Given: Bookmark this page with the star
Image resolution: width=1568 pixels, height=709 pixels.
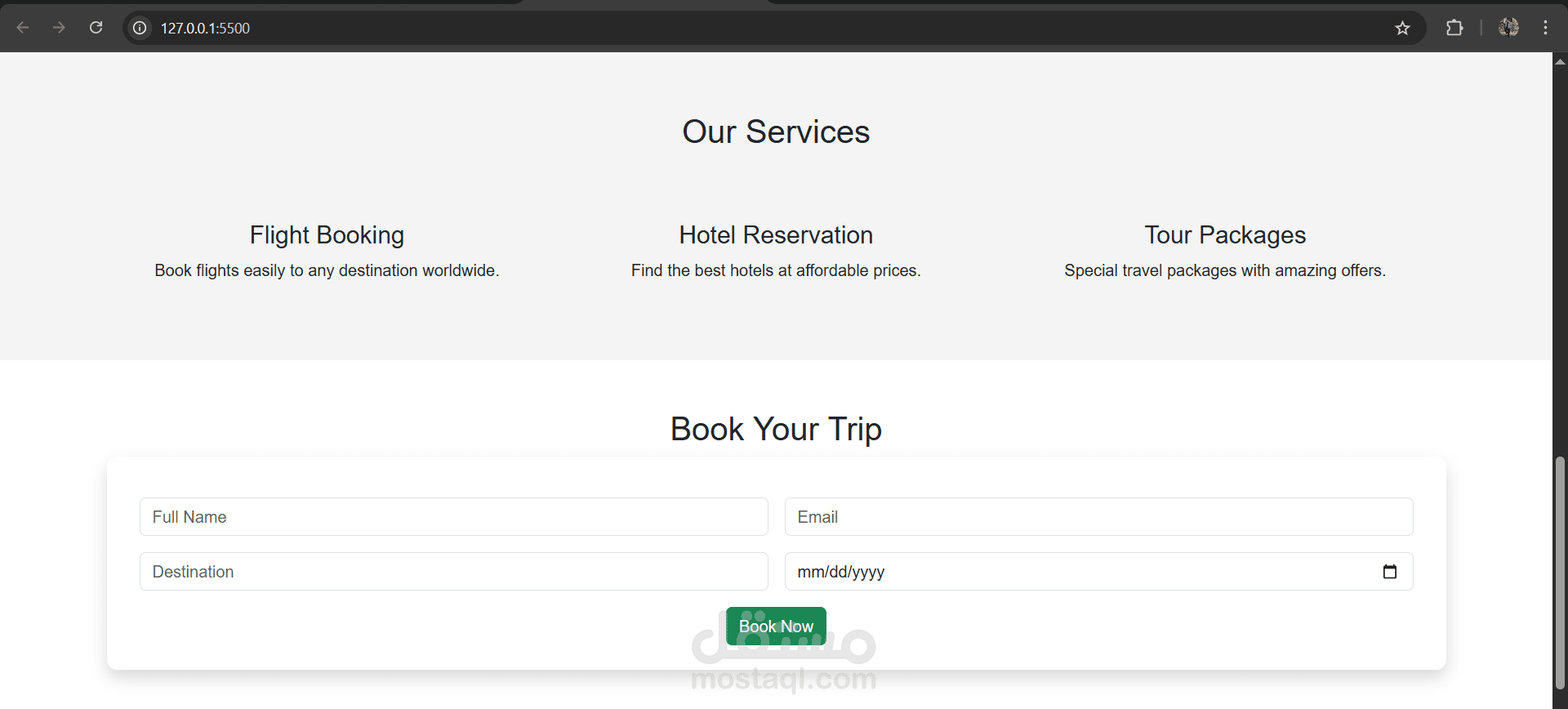Looking at the screenshot, I should 1402,28.
